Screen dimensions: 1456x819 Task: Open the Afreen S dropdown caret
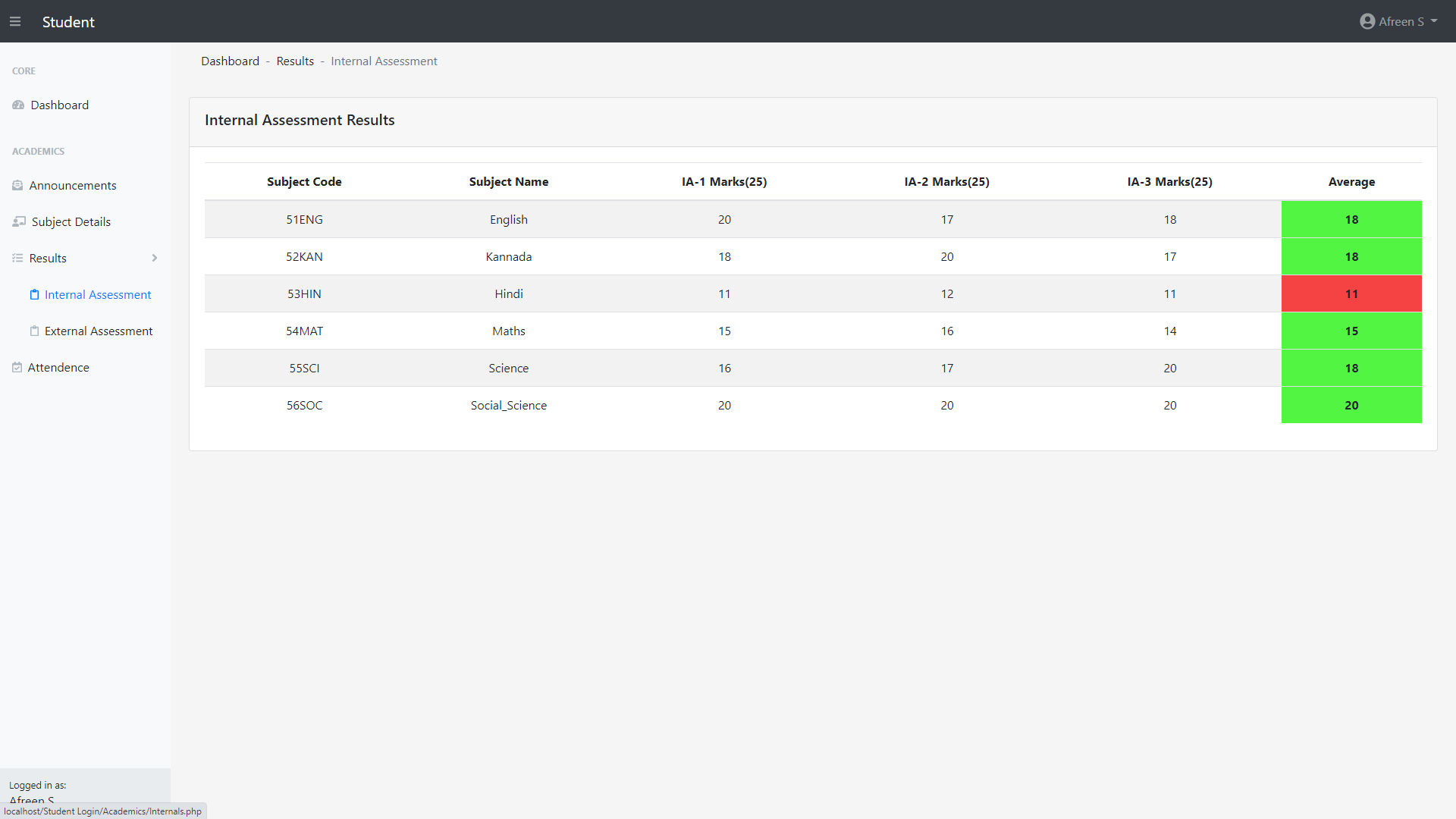pyautogui.click(x=1434, y=21)
